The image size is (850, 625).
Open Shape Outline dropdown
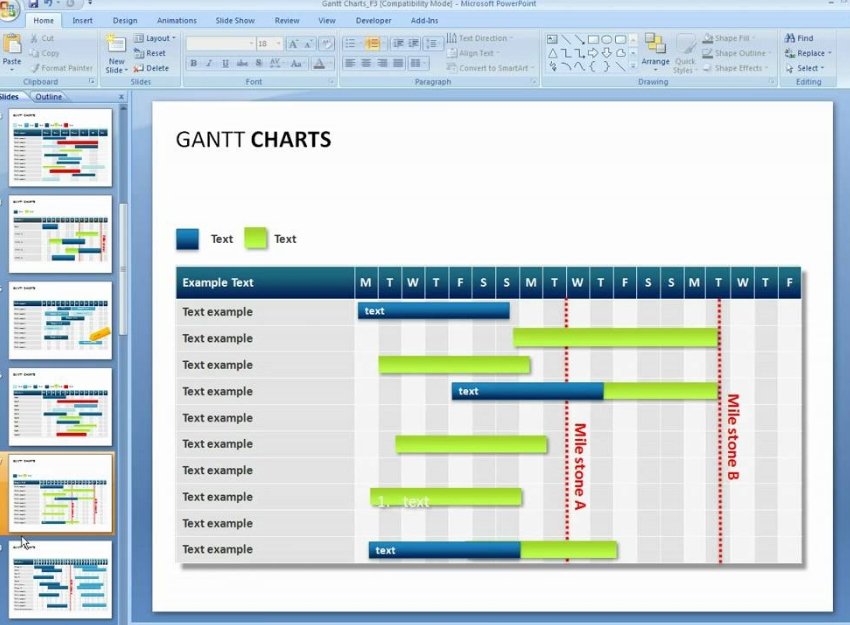(x=737, y=53)
